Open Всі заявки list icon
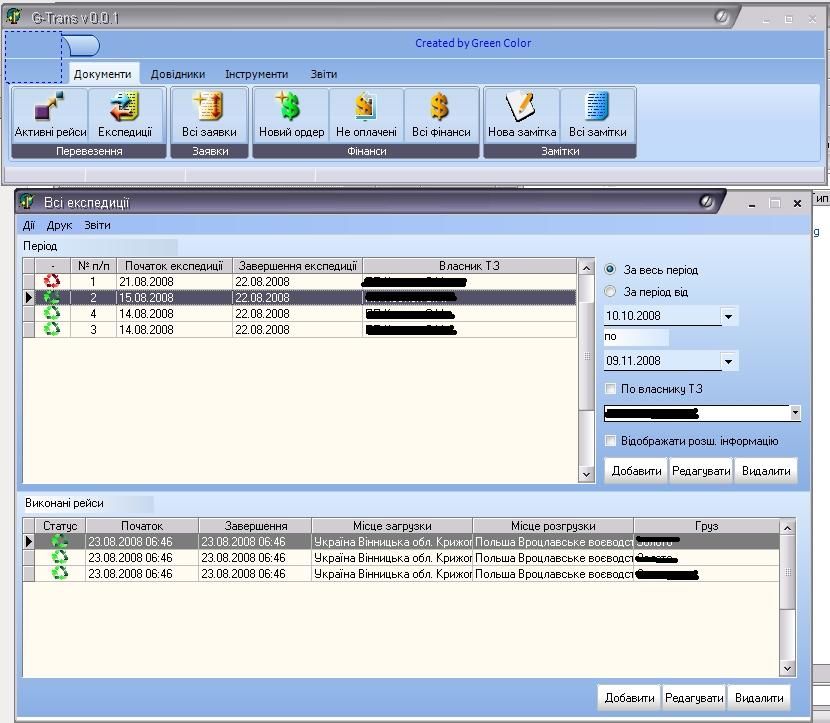The image size is (830, 723). tap(209, 116)
